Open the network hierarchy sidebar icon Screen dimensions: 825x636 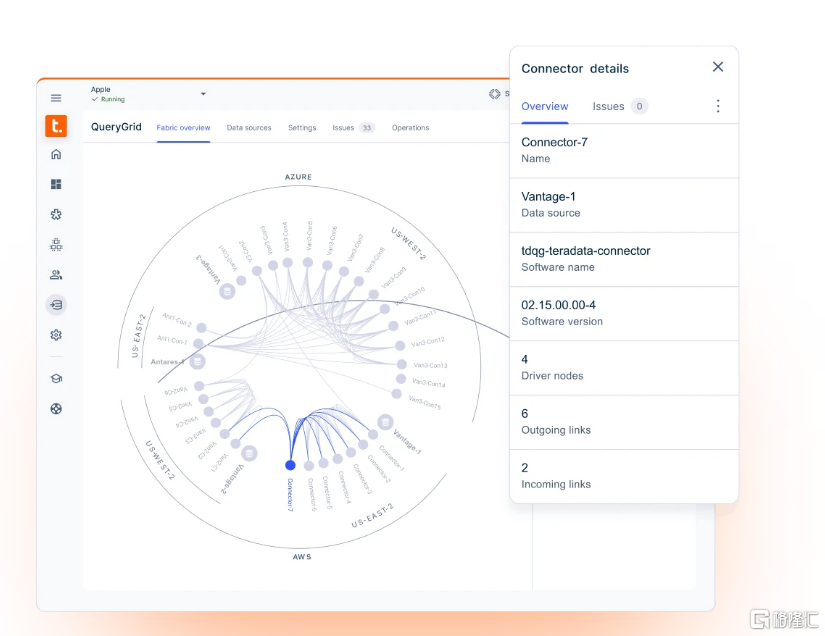(x=56, y=245)
